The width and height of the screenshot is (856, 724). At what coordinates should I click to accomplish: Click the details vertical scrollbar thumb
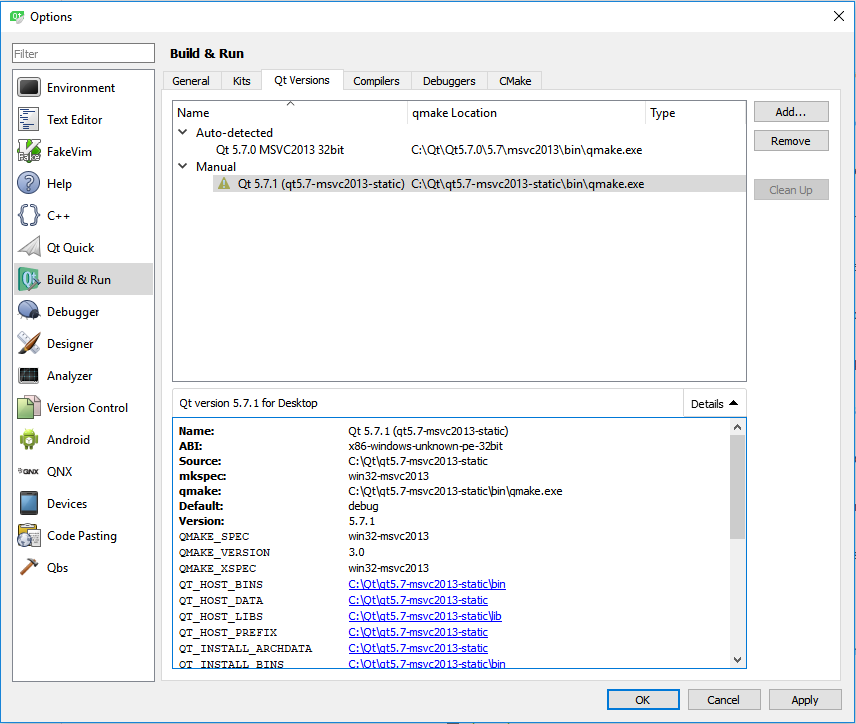(x=738, y=487)
